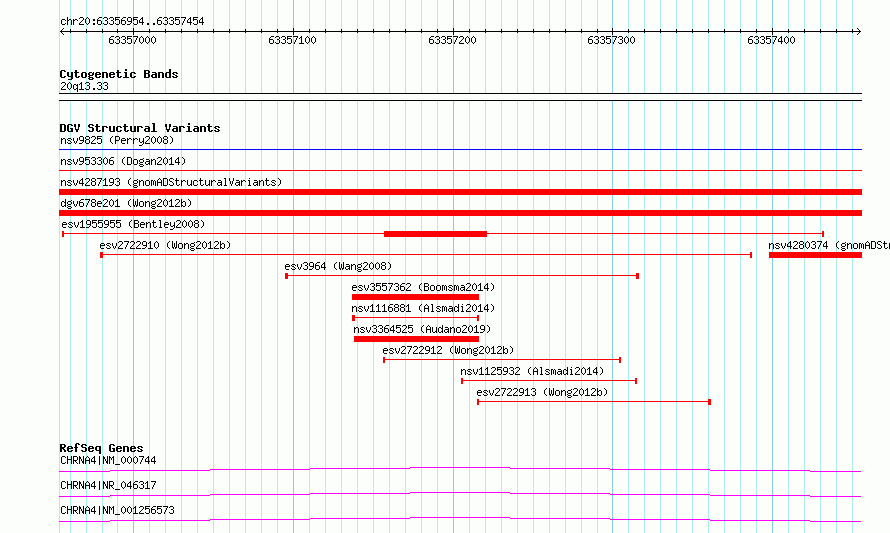
Task: Select variant nsv4280374 gnomAD label
Action: (x=829, y=245)
